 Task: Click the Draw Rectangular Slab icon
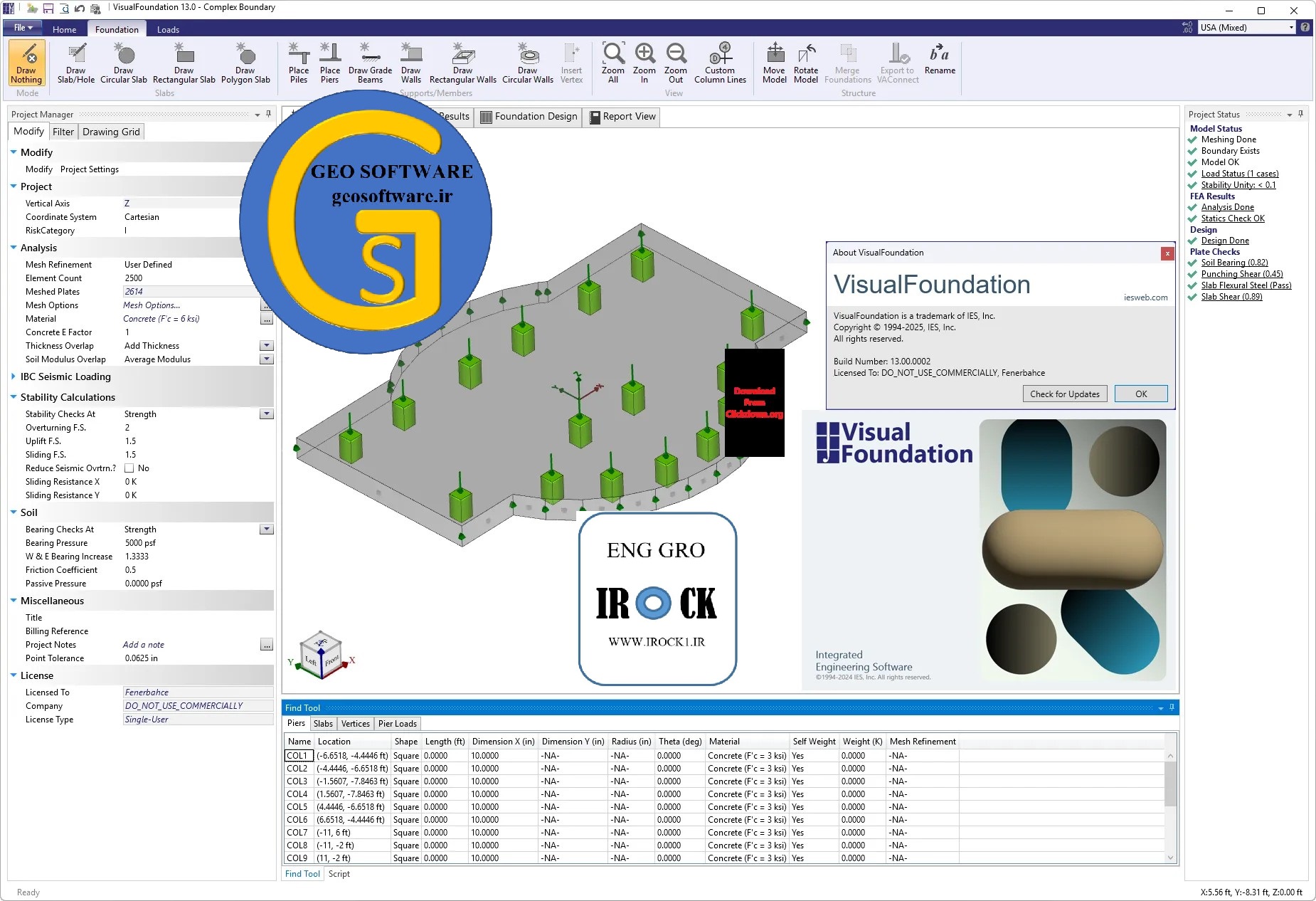pyautogui.click(x=184, y=63)
